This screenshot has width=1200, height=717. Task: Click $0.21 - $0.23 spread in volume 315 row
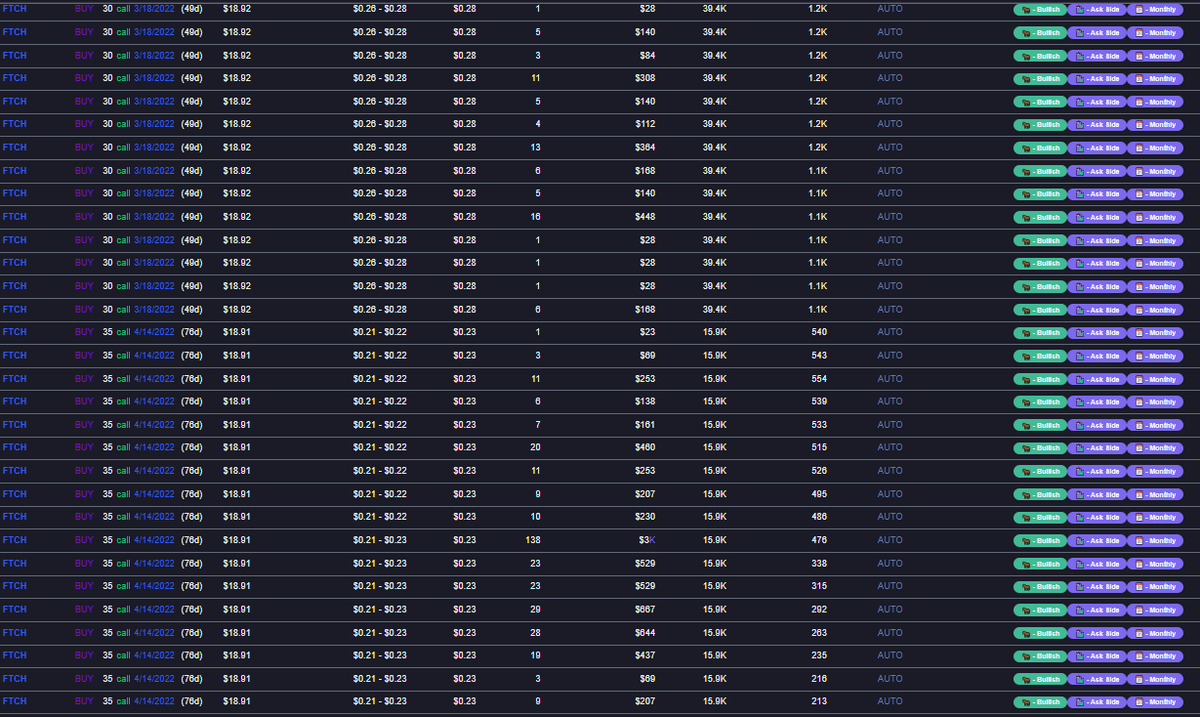pos(380,586)
